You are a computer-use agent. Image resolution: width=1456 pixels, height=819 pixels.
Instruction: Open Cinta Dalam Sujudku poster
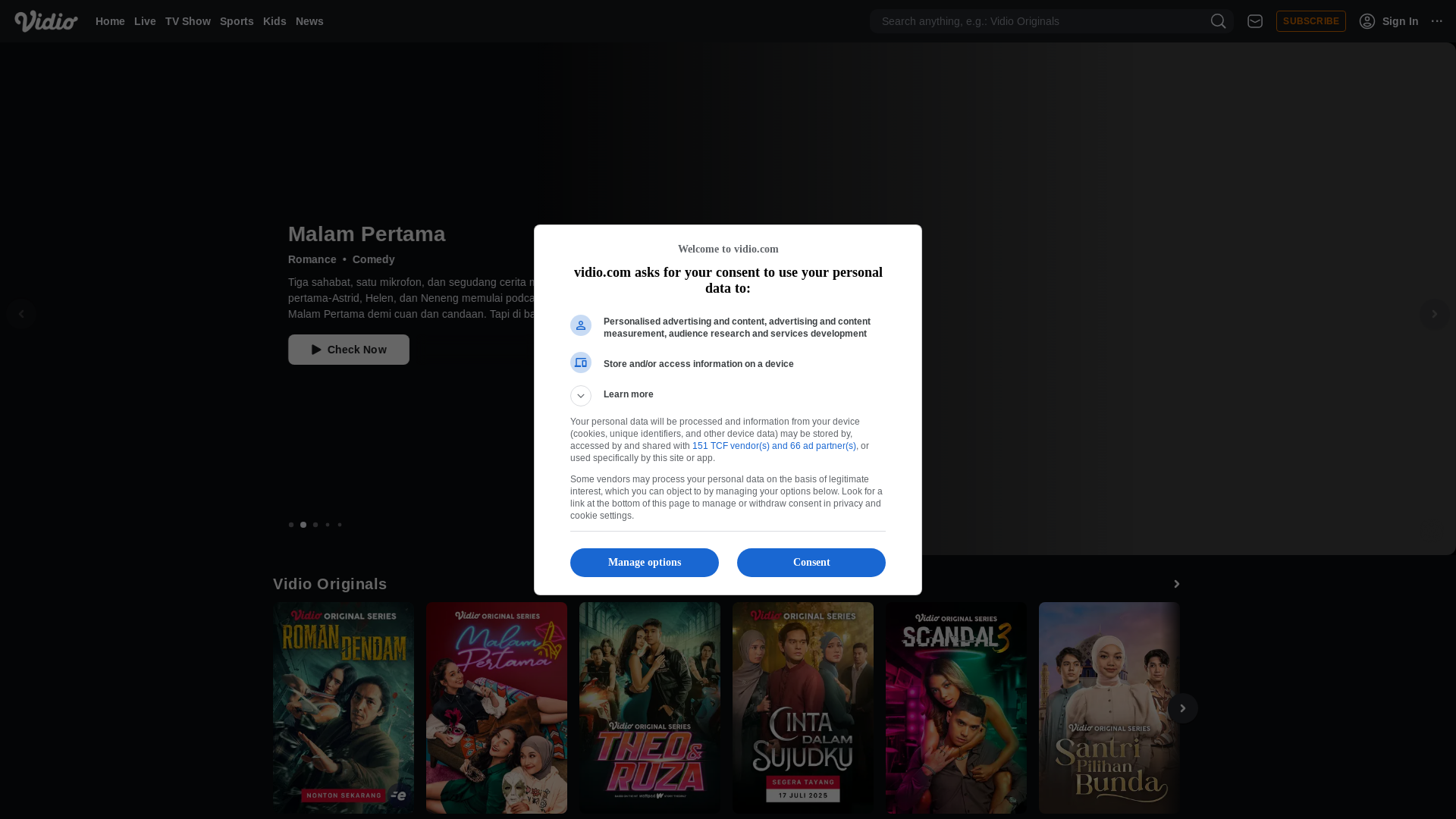coord(803,708)
